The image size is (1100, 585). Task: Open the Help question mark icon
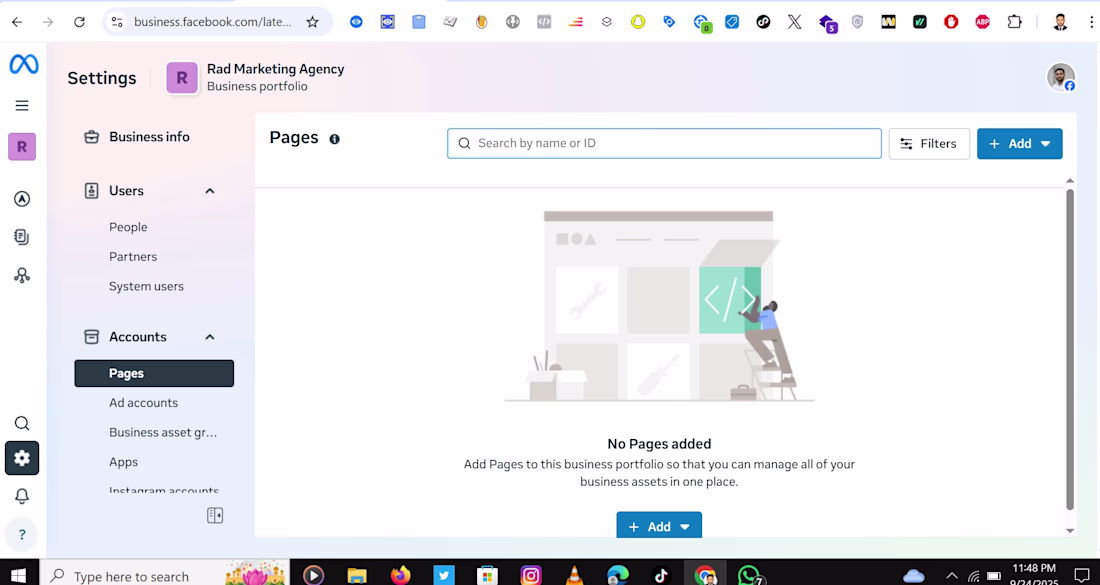[x=22, y=534]
